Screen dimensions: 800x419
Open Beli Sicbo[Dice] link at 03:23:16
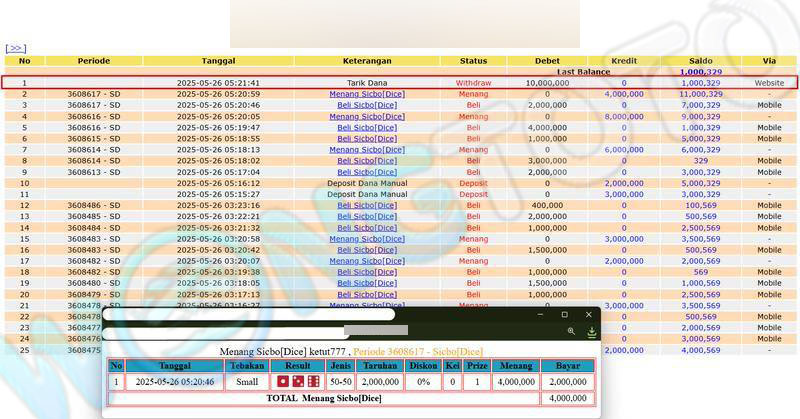pos(366,205)
